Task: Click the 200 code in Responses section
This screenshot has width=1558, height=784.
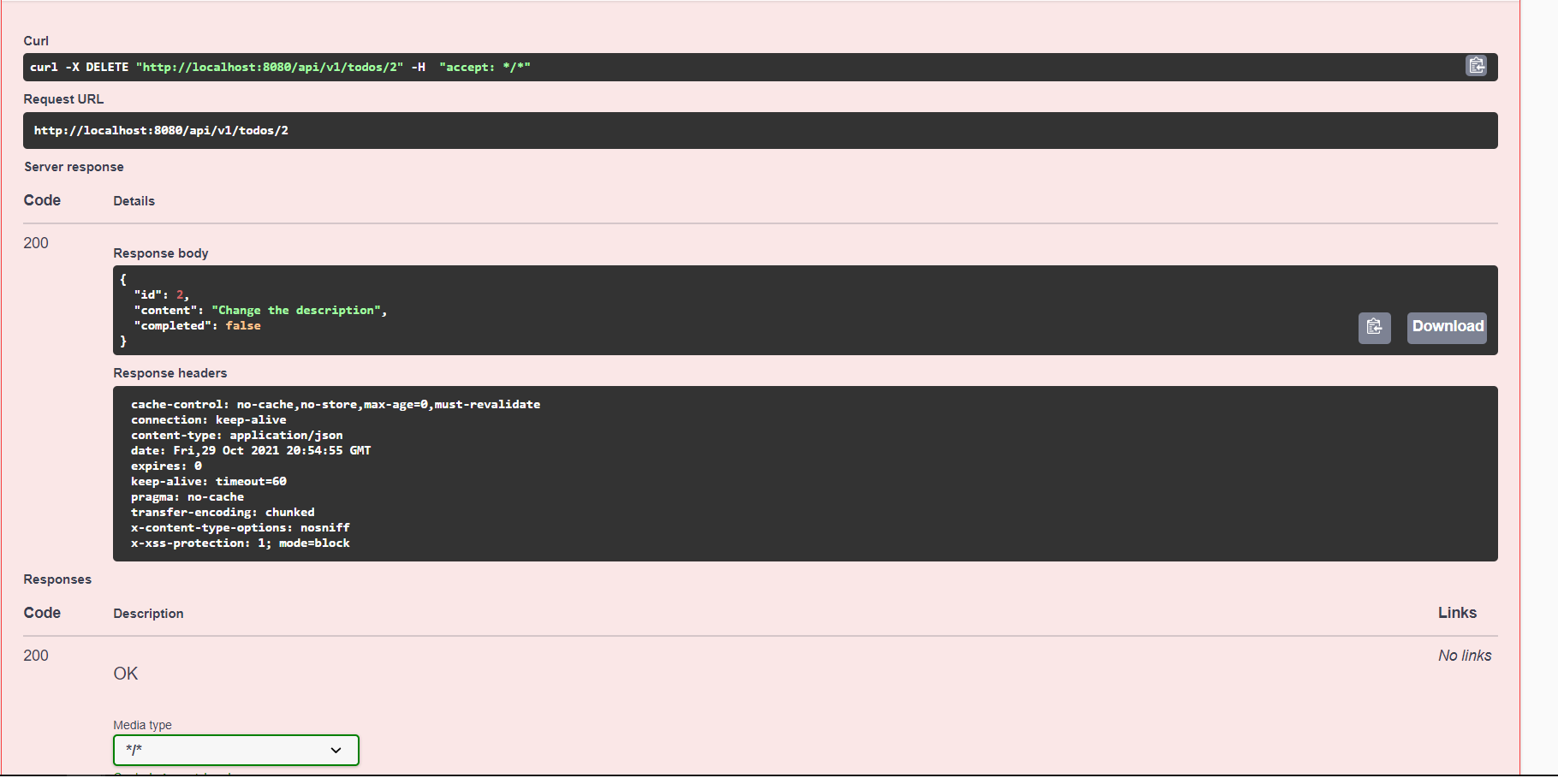Action: [x=35, y=656]
